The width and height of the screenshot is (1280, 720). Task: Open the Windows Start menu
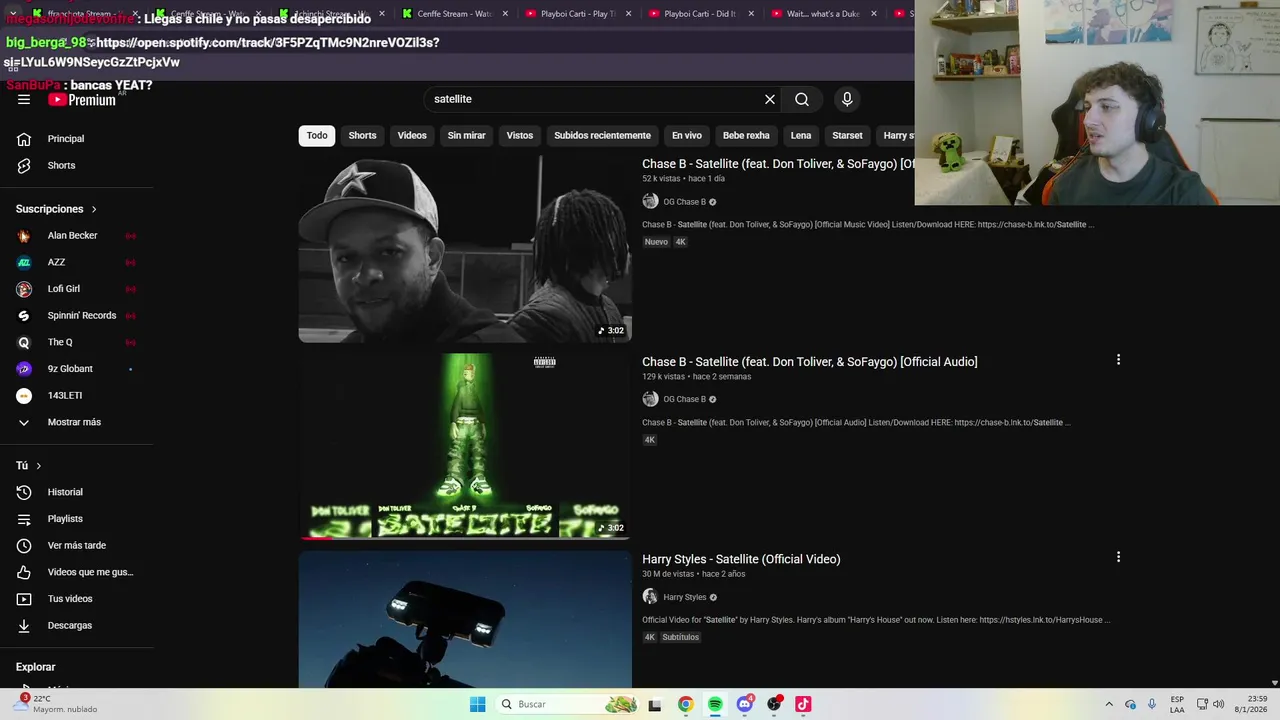478,704
